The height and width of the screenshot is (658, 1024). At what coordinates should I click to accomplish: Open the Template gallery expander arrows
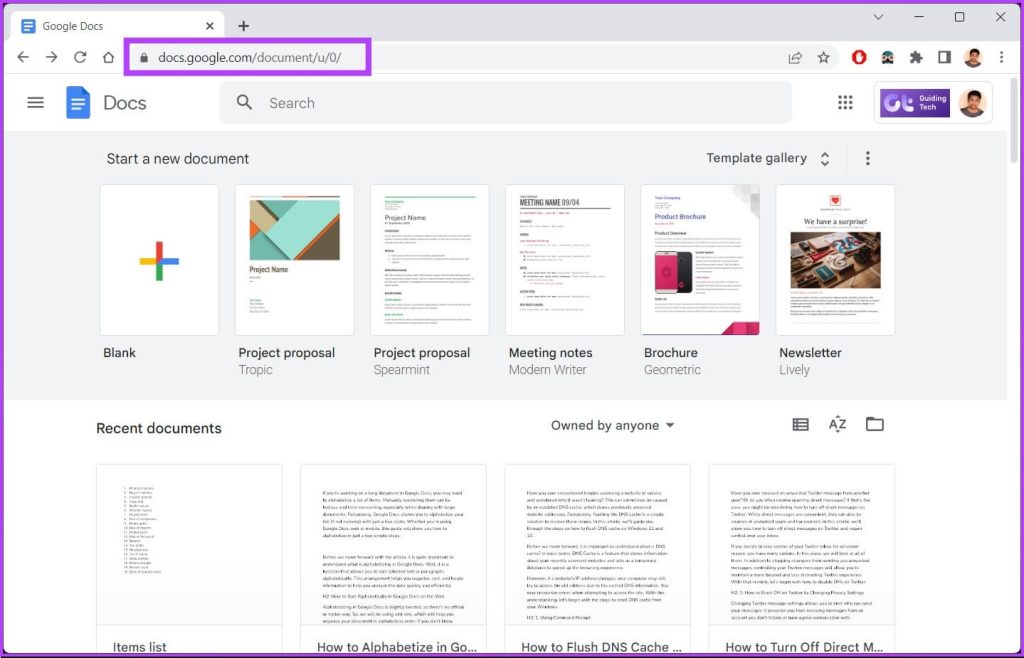(823, 158)
